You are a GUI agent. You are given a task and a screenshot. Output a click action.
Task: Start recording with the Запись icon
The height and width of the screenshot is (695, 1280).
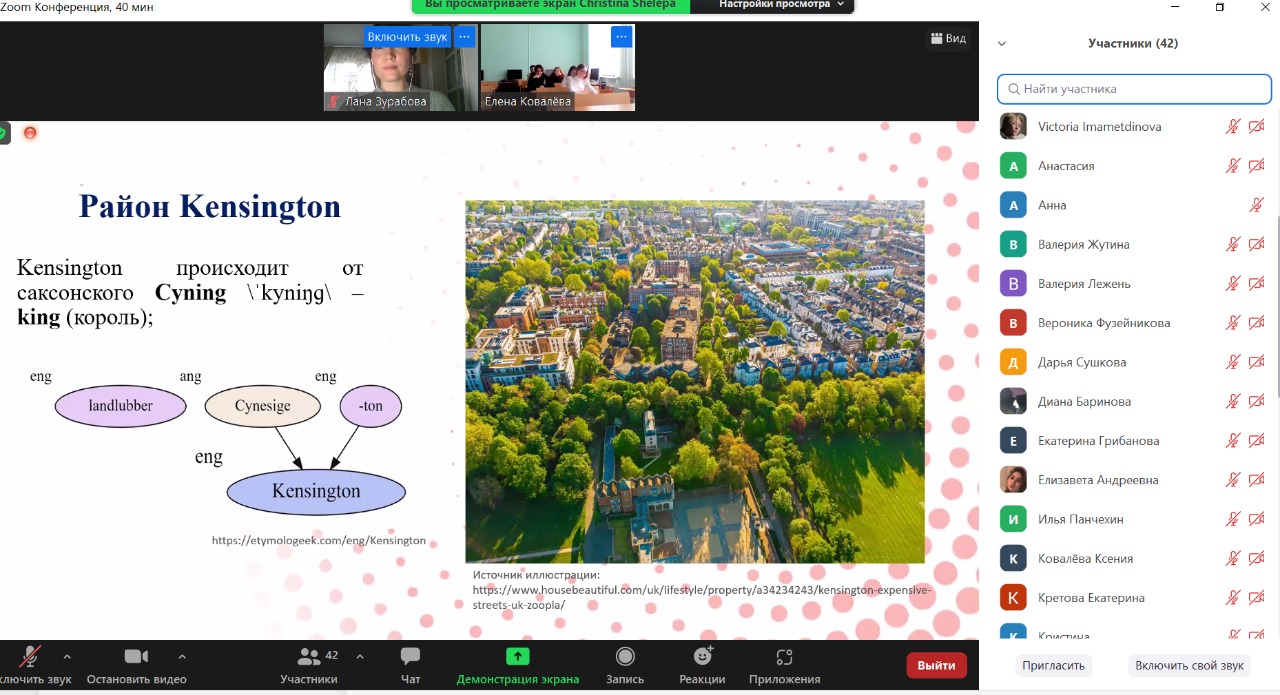pyautogui.click(x=625, y=657)
